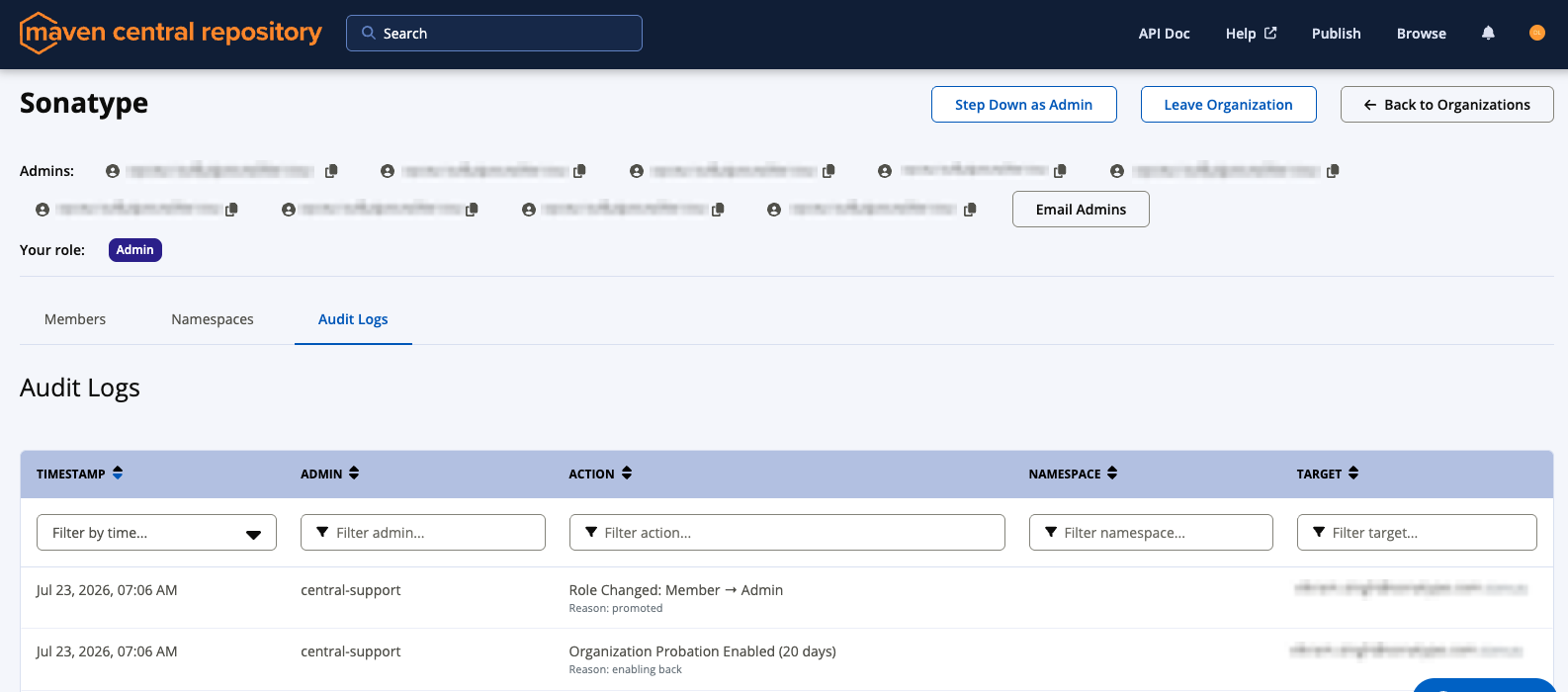Focus the Filter namespace field
Image resolution: width=1568 pixels, height=692 pixels.
click(1151, 532)
